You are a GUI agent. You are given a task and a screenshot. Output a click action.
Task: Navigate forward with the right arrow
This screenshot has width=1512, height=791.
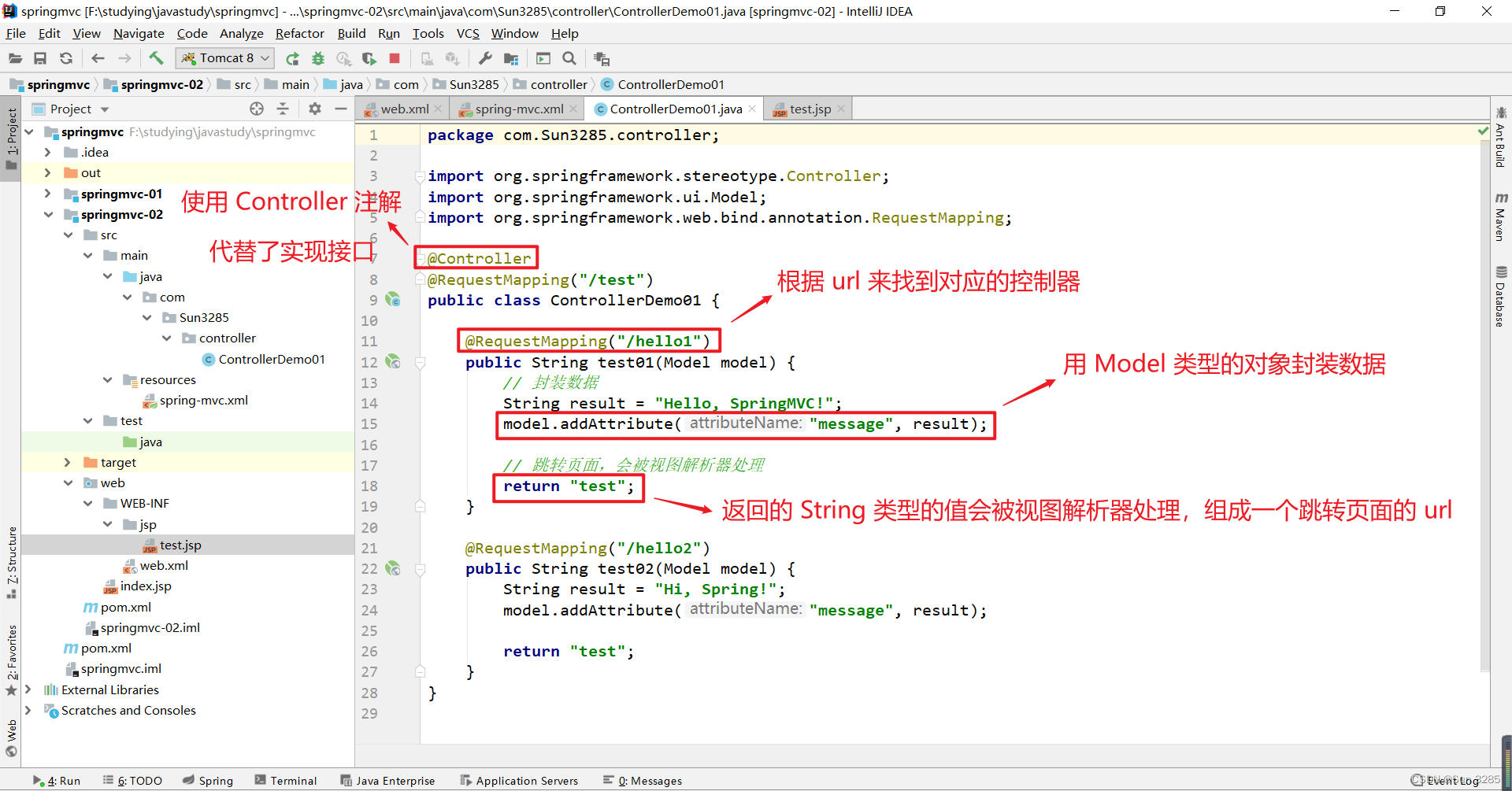124,58
